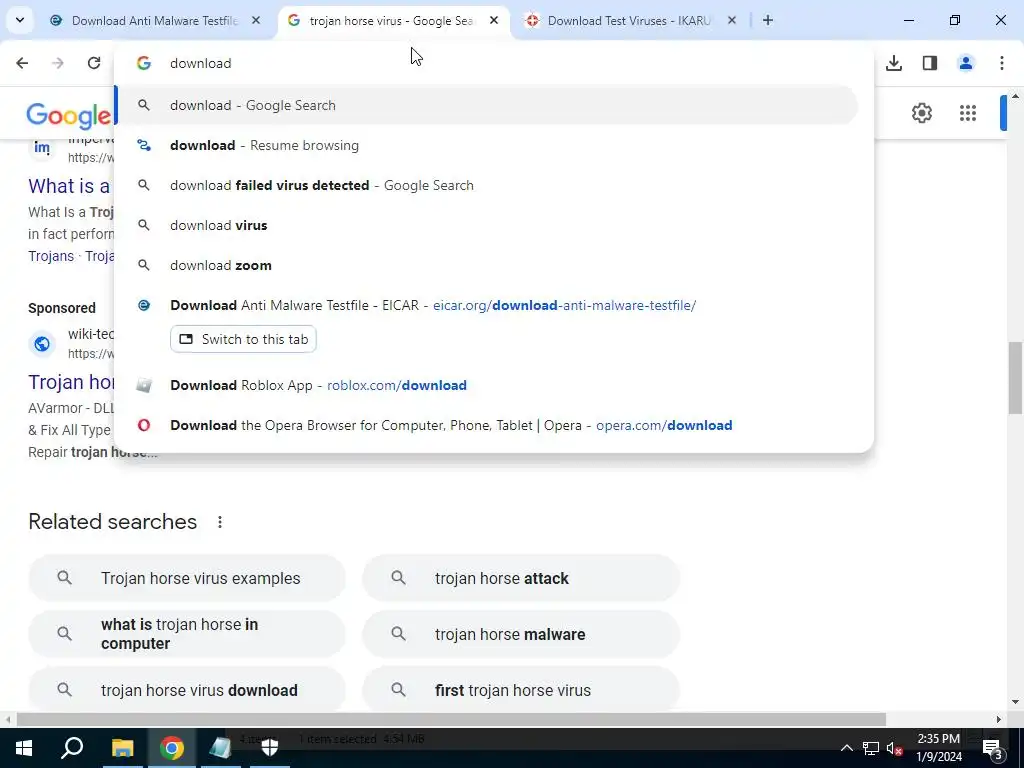Screen dimensions: 1024x768
Task: Click the horizontal scrollbar thumb
Action: coord(451,719)
